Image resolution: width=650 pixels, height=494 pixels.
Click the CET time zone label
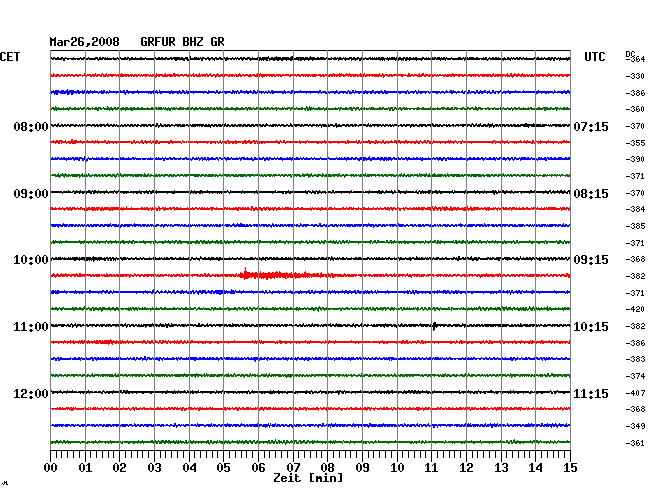tap(10, 57)
